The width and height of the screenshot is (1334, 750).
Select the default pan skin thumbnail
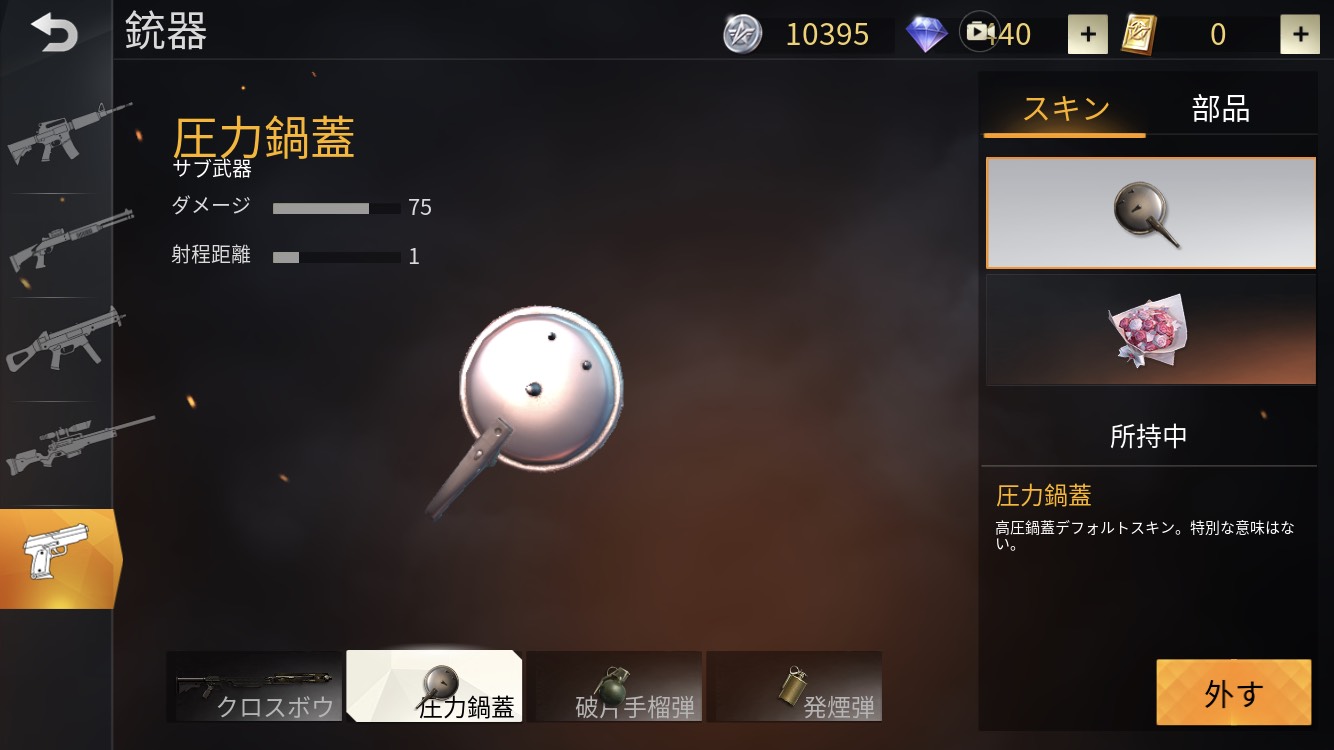1151,213
